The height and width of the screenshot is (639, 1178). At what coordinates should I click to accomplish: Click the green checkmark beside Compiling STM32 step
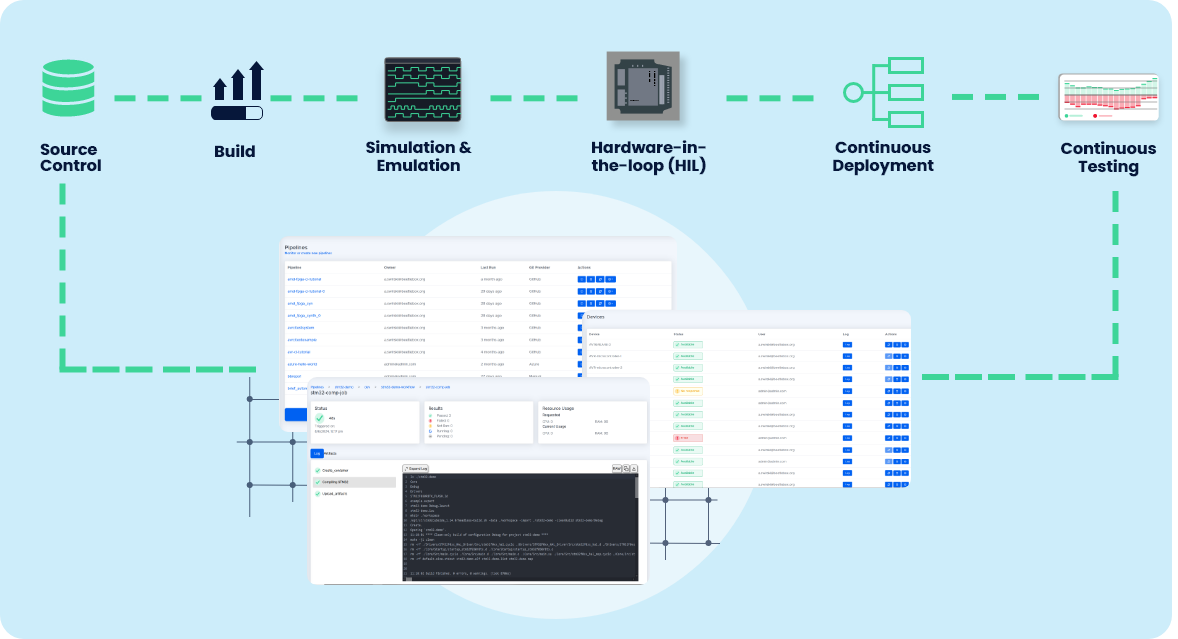pyautogui.click(x=317, y=482)
